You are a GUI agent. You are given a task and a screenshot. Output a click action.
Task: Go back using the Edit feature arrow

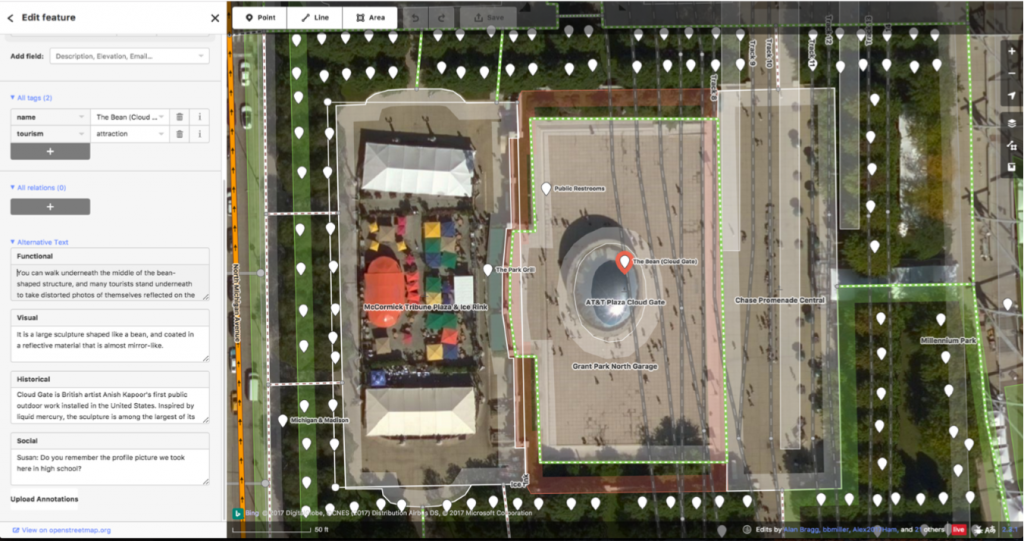10,18
